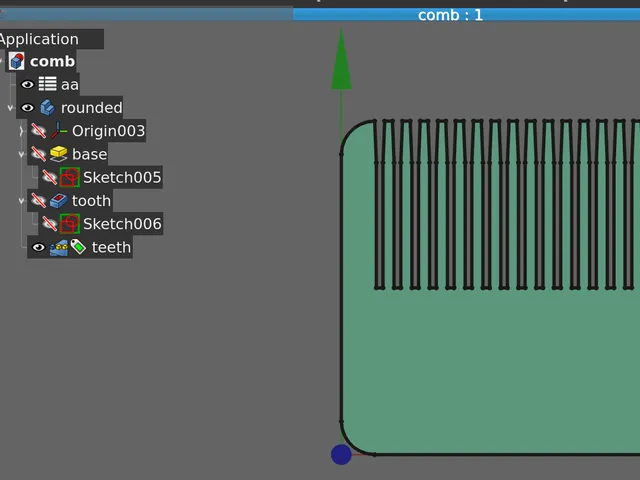Image resolution: width=640 pixels, height=480 pixels.
Task: Click the yellow pad icon beside base
Action: 59,154
